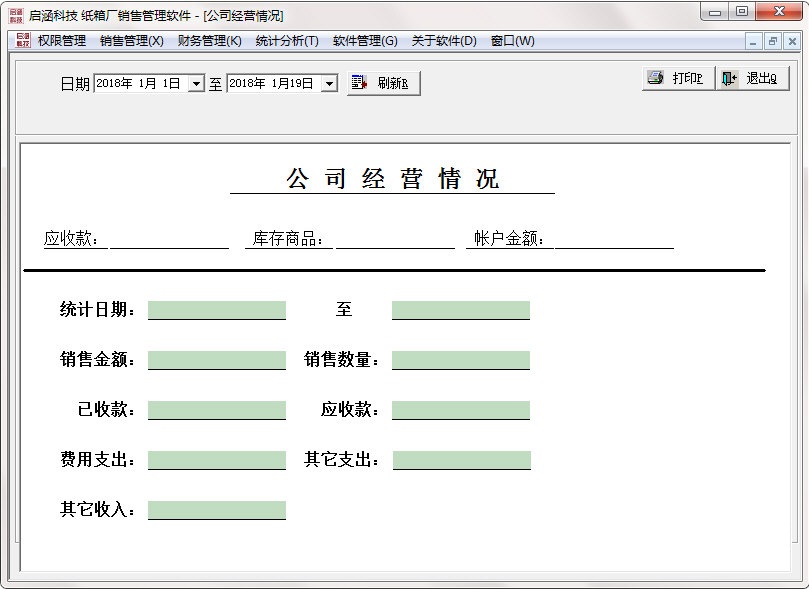The image size is (809, 589).
Task: Click the green 其它支出 value field
Action: point(462,460)
